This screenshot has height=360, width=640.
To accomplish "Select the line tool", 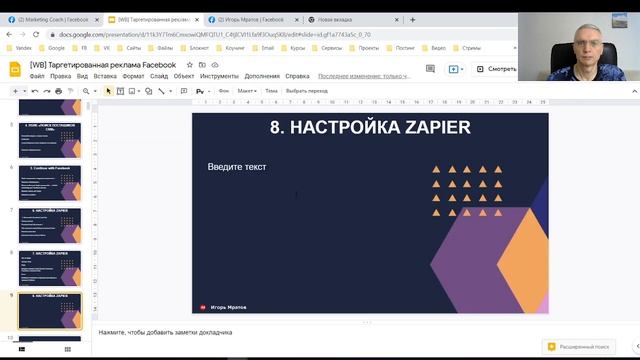I will click(x=162, y=91).
